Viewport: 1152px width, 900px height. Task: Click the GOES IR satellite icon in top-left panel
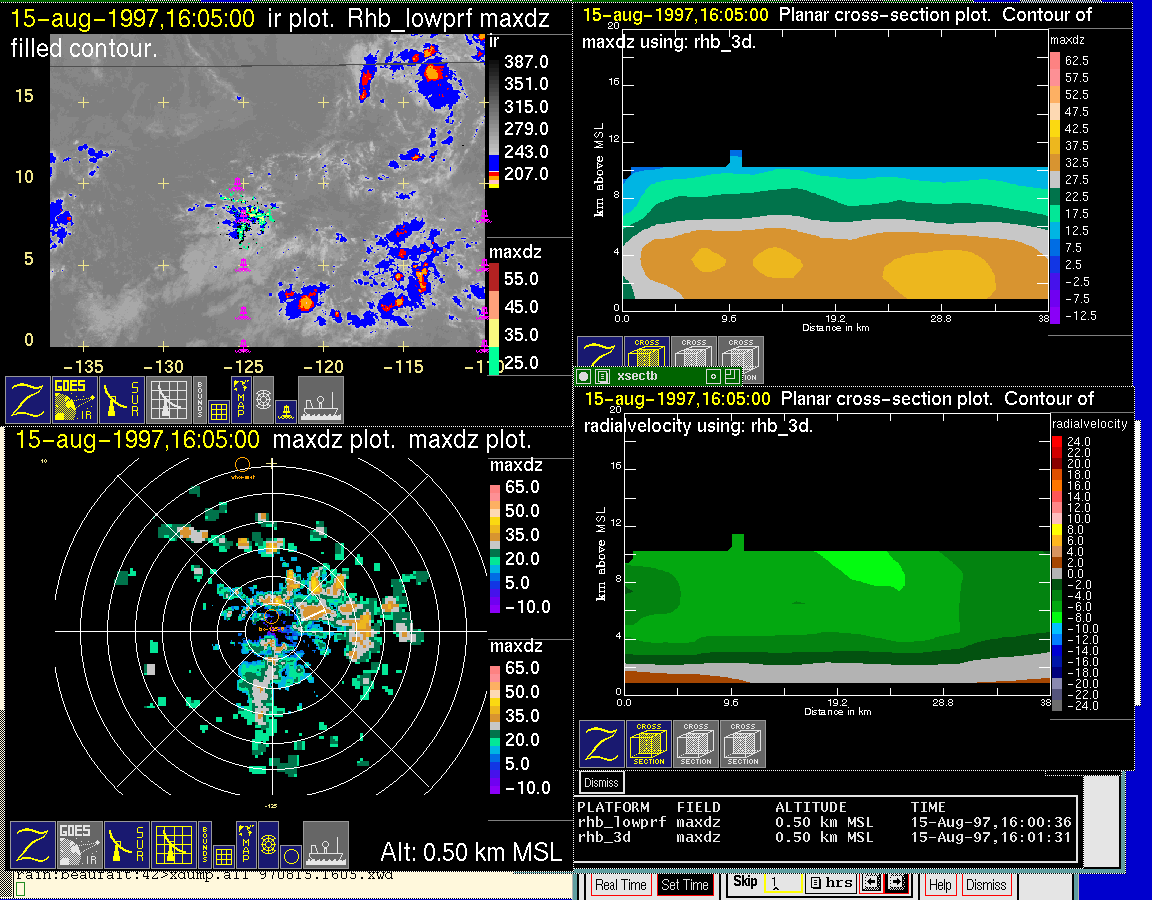75,399
